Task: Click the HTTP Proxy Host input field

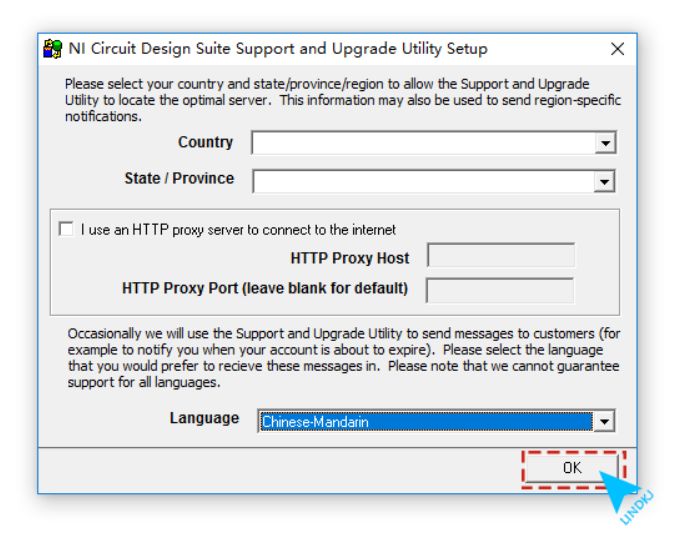Action: point(501,255)
